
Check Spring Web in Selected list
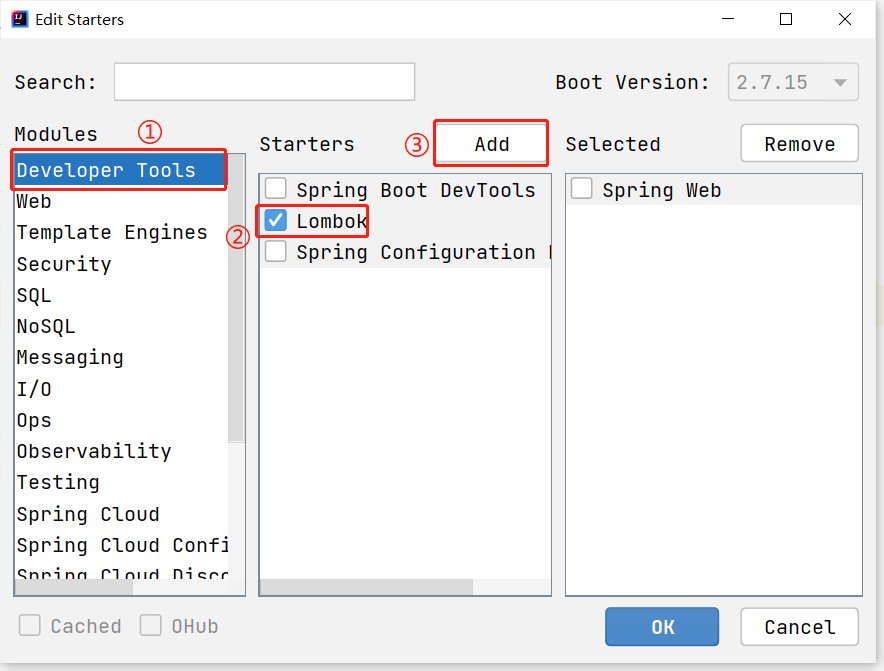coord(581,189)
